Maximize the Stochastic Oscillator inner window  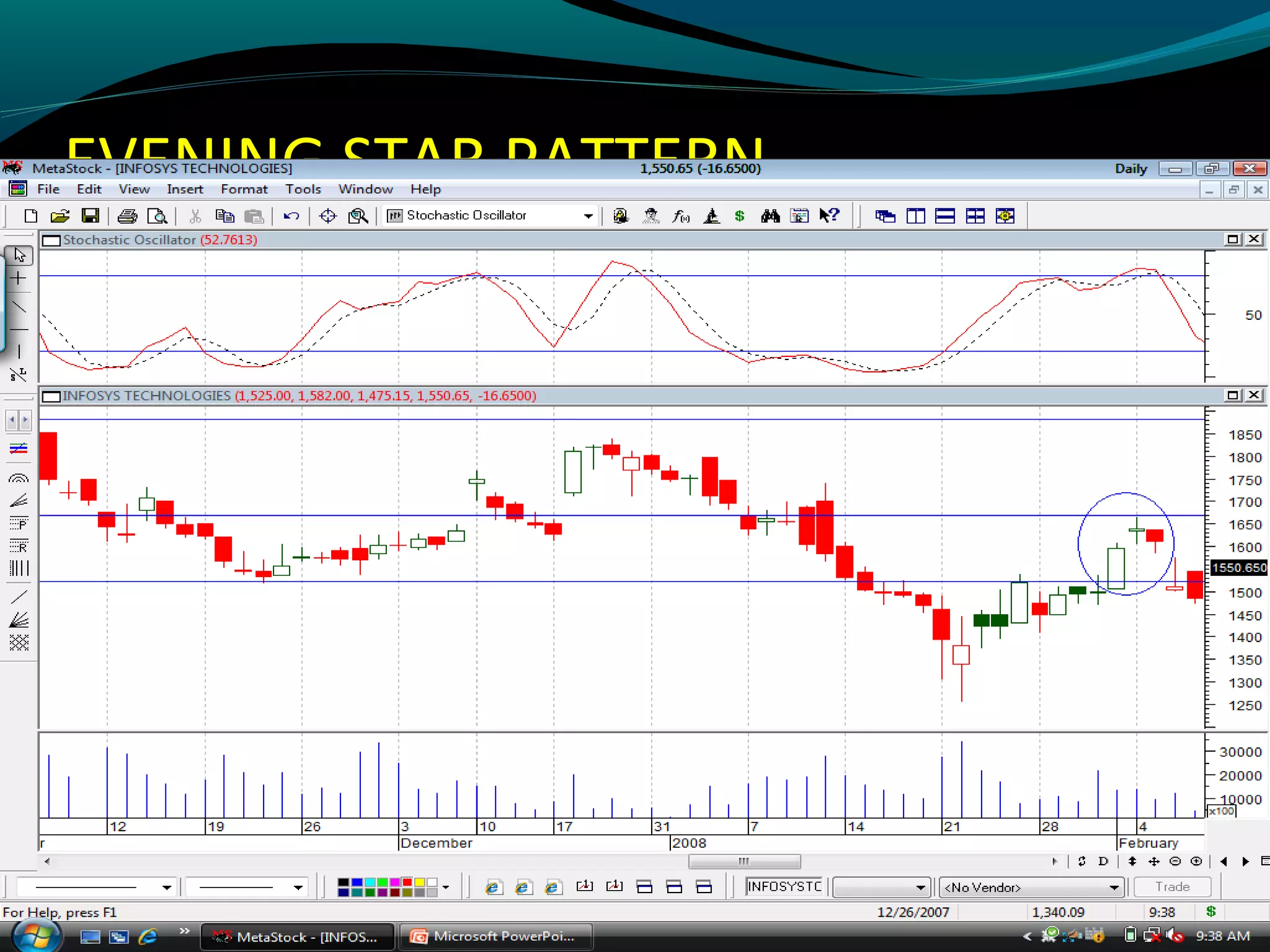coord(1232,239)
